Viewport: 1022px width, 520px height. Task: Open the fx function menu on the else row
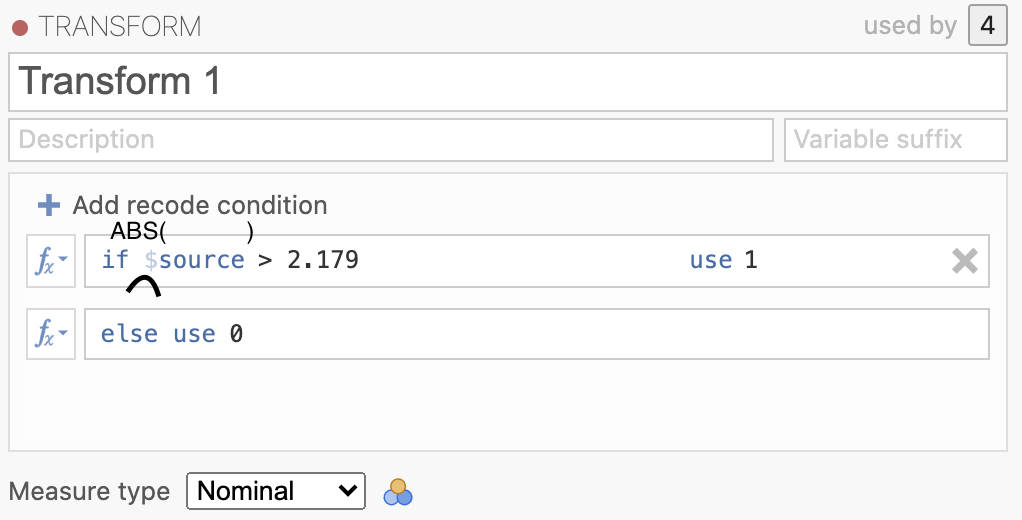(51, 334)
